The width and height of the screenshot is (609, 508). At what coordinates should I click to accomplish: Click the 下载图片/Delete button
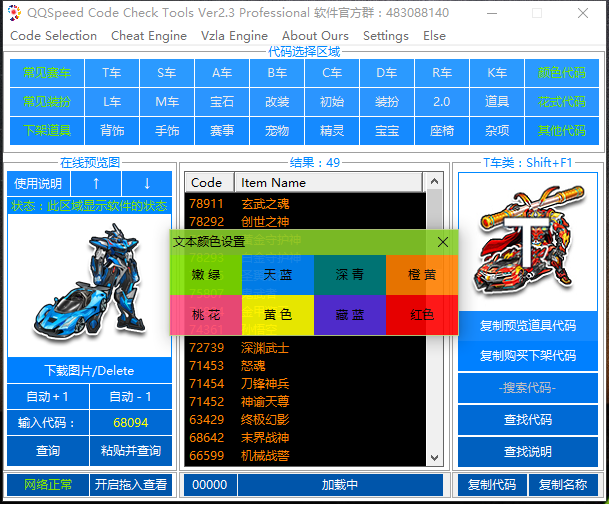tap(89, 371)
